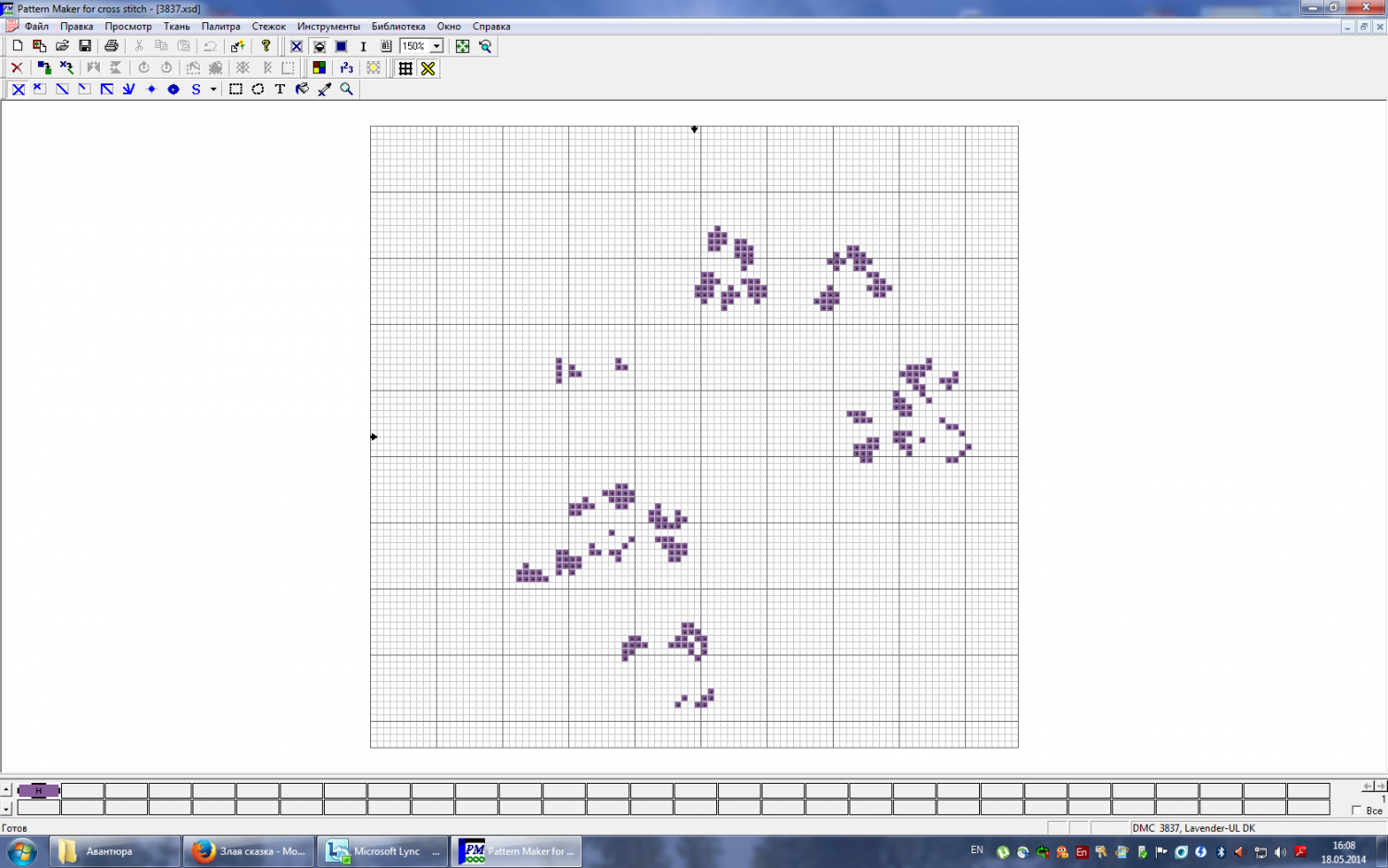
Task: Click the save diskette icon
Action: click(85, 46)
